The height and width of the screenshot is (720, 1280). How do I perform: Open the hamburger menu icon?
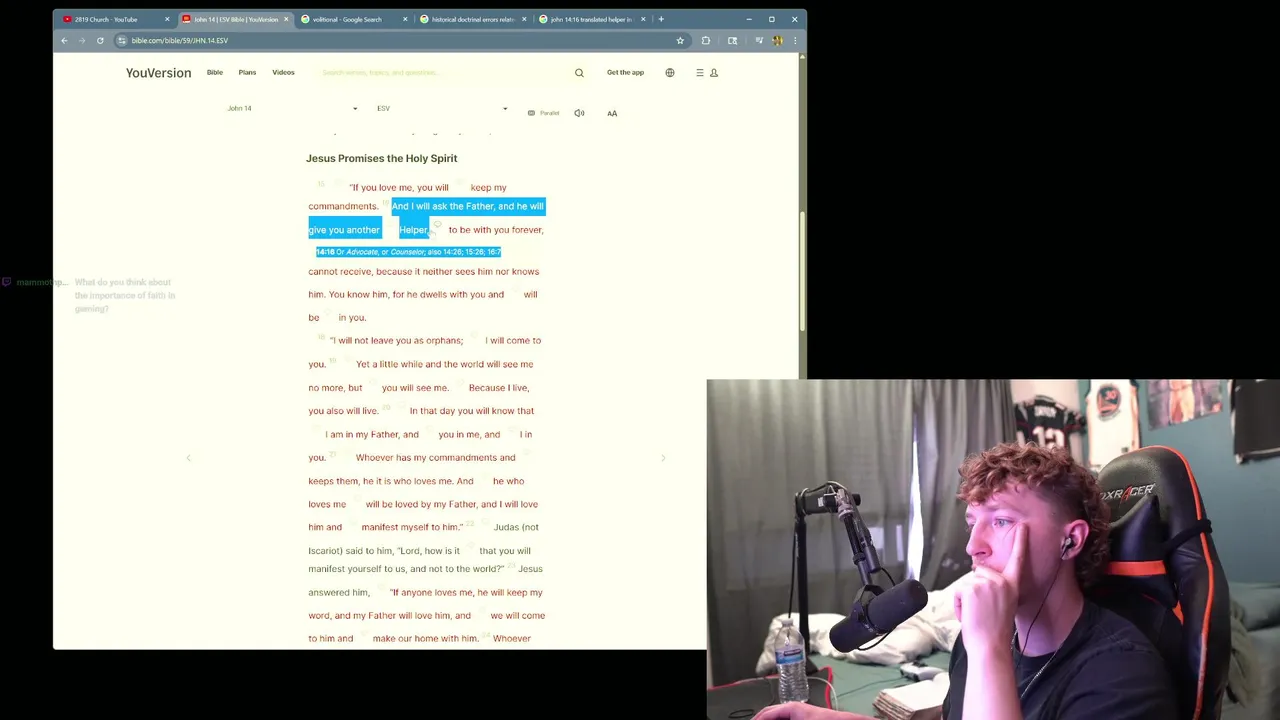700,73
